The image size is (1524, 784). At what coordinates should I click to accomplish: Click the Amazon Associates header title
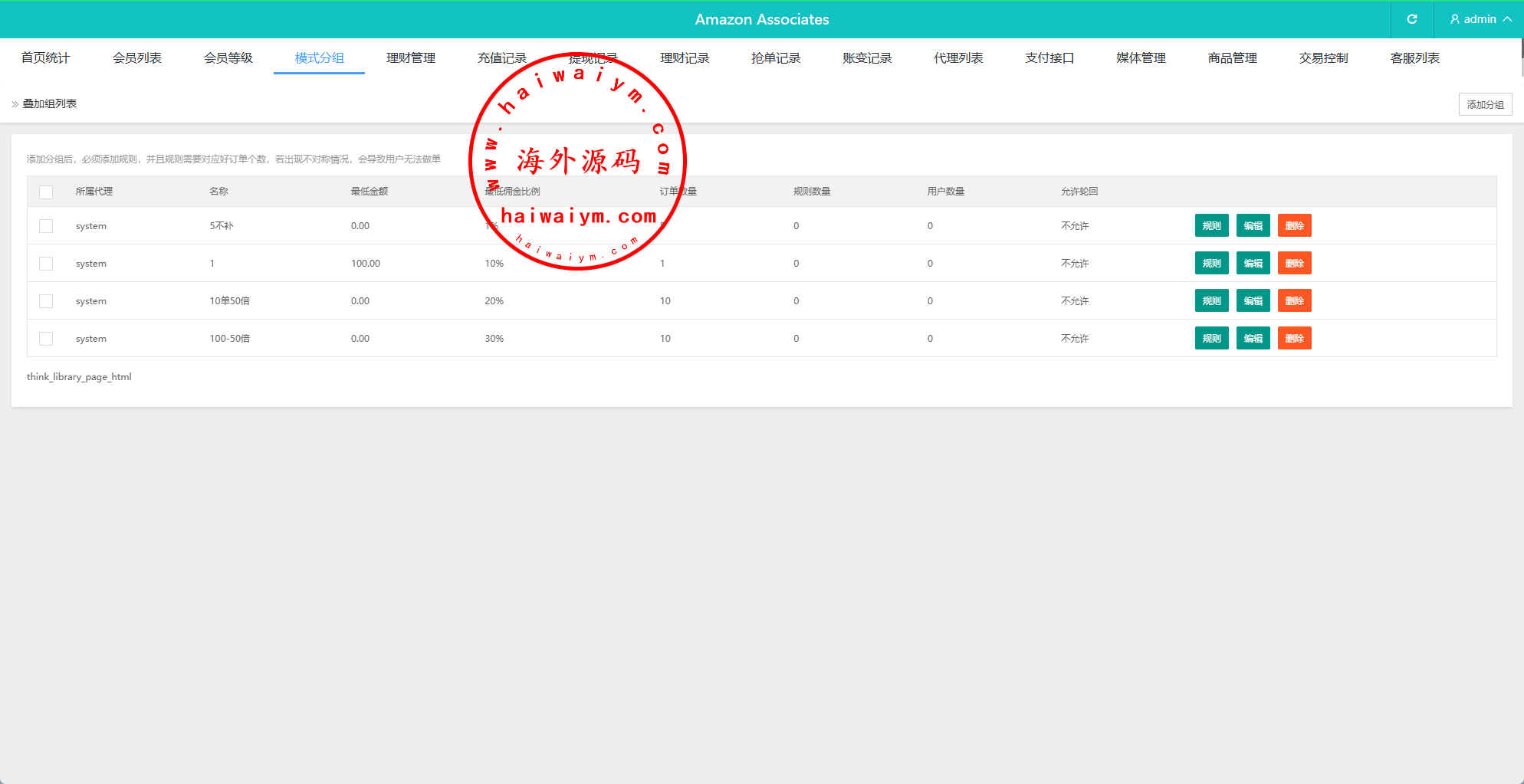tap(761, 19)
